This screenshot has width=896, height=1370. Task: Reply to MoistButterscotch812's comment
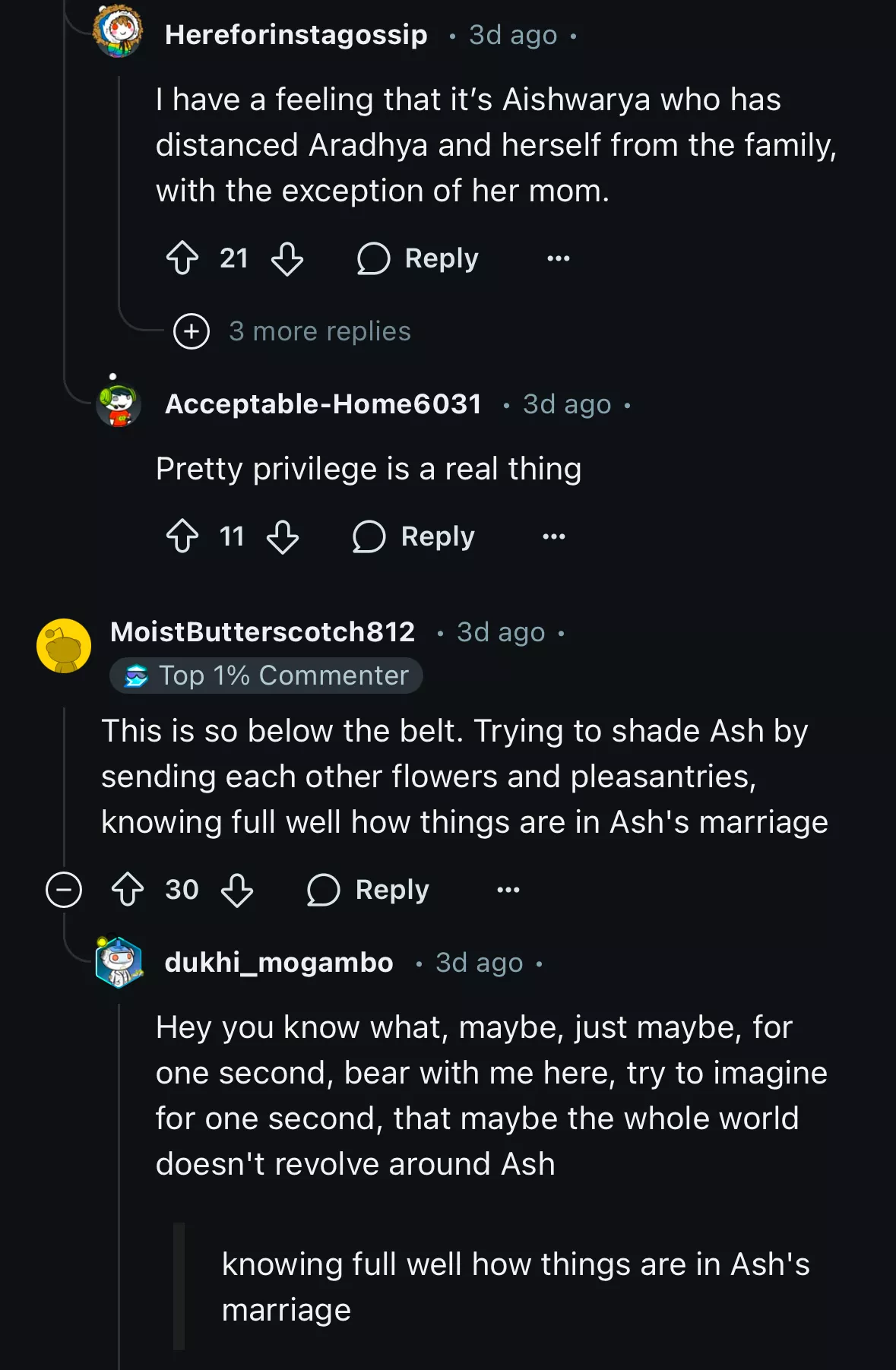369,890
